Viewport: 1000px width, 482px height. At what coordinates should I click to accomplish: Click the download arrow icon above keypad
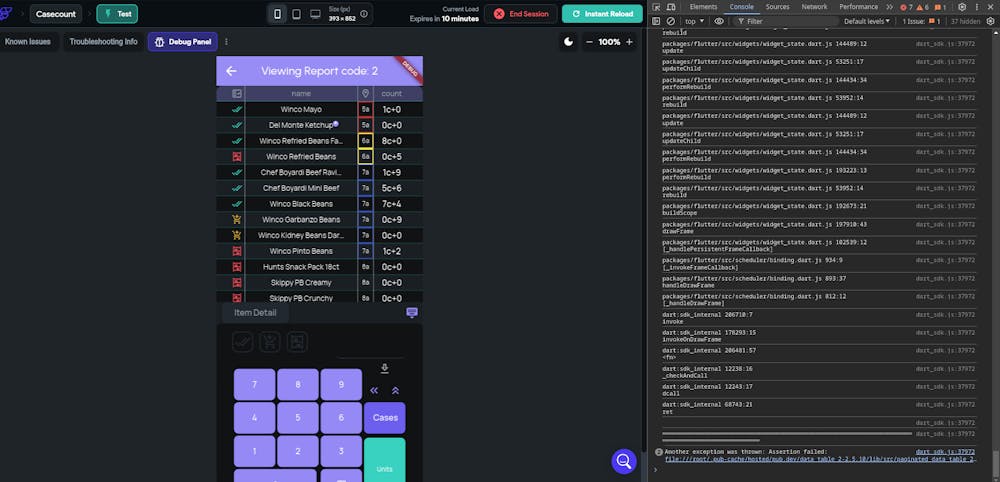pos(384,369)
